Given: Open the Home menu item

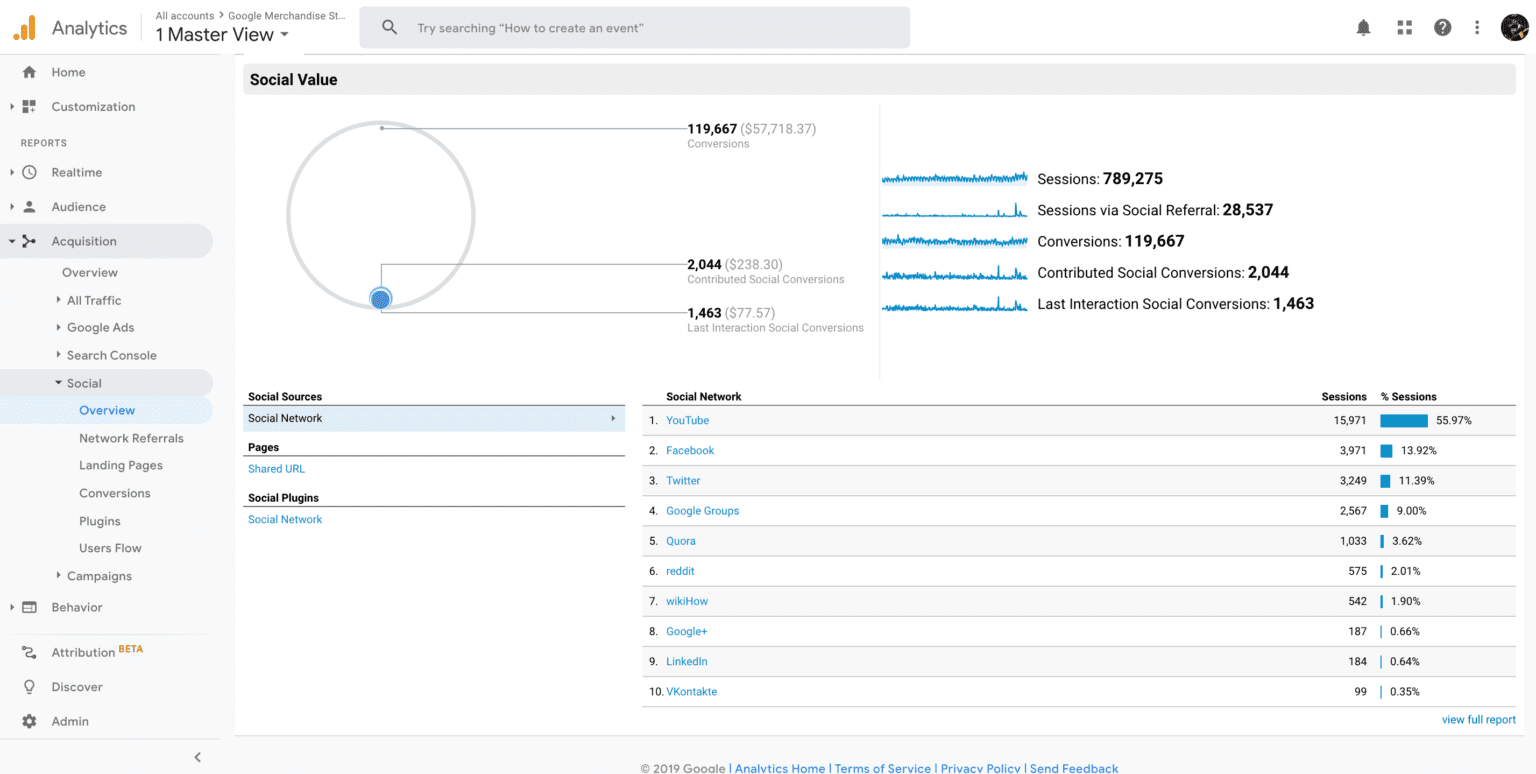Looking at the screenshot, I should click(x=68, y=72).
